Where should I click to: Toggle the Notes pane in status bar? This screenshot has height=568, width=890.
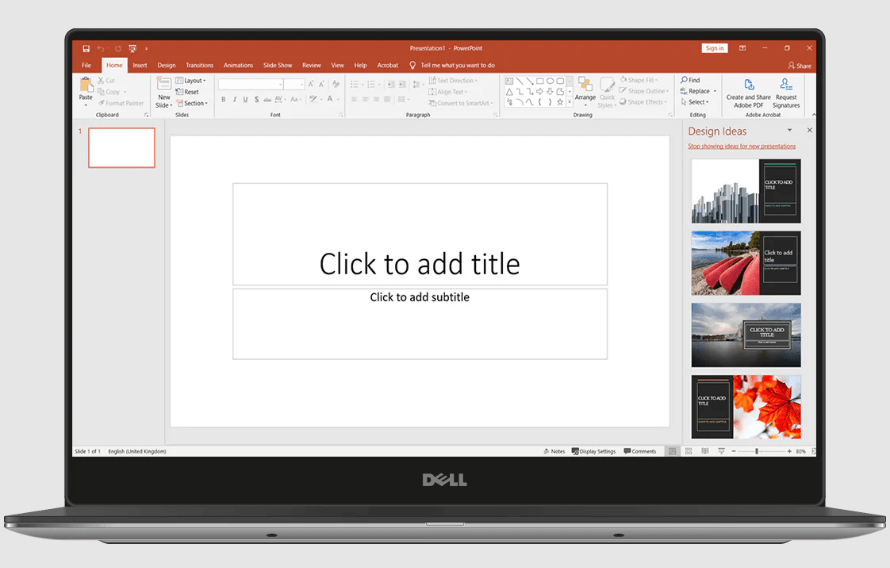(x=554, y=452)
